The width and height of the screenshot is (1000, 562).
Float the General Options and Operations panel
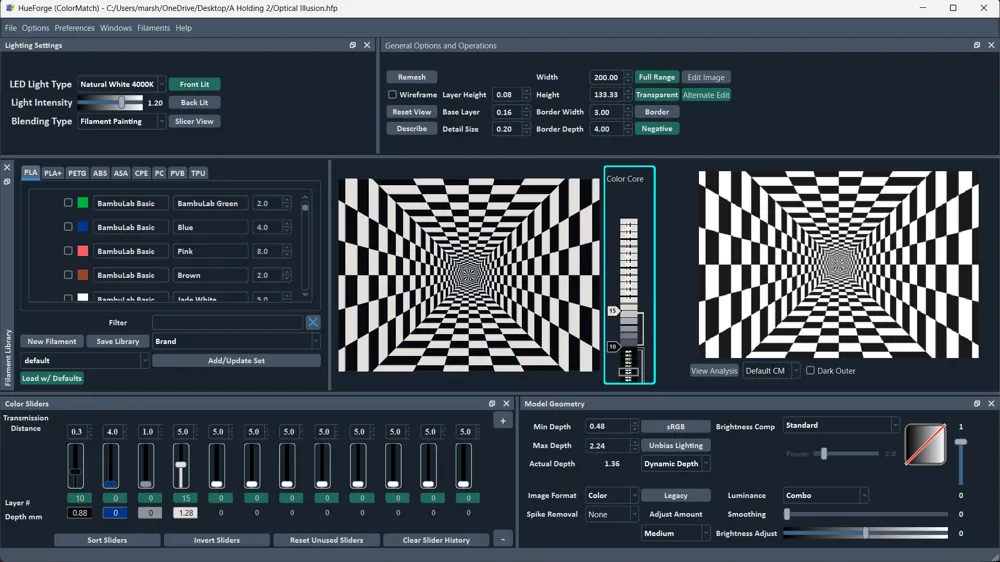[x=977, y=45]
